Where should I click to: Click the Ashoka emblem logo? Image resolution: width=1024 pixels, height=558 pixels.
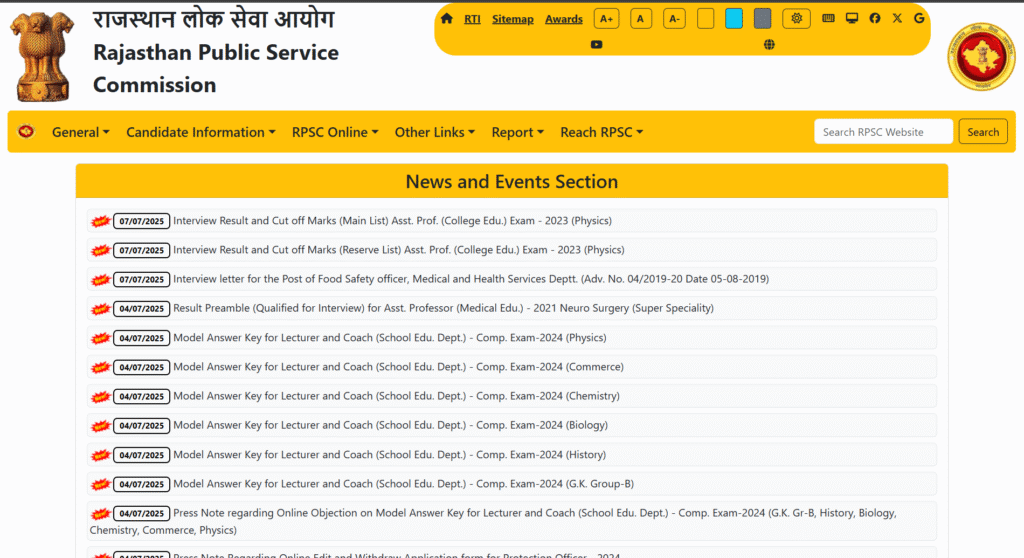(x=42, y=56)
